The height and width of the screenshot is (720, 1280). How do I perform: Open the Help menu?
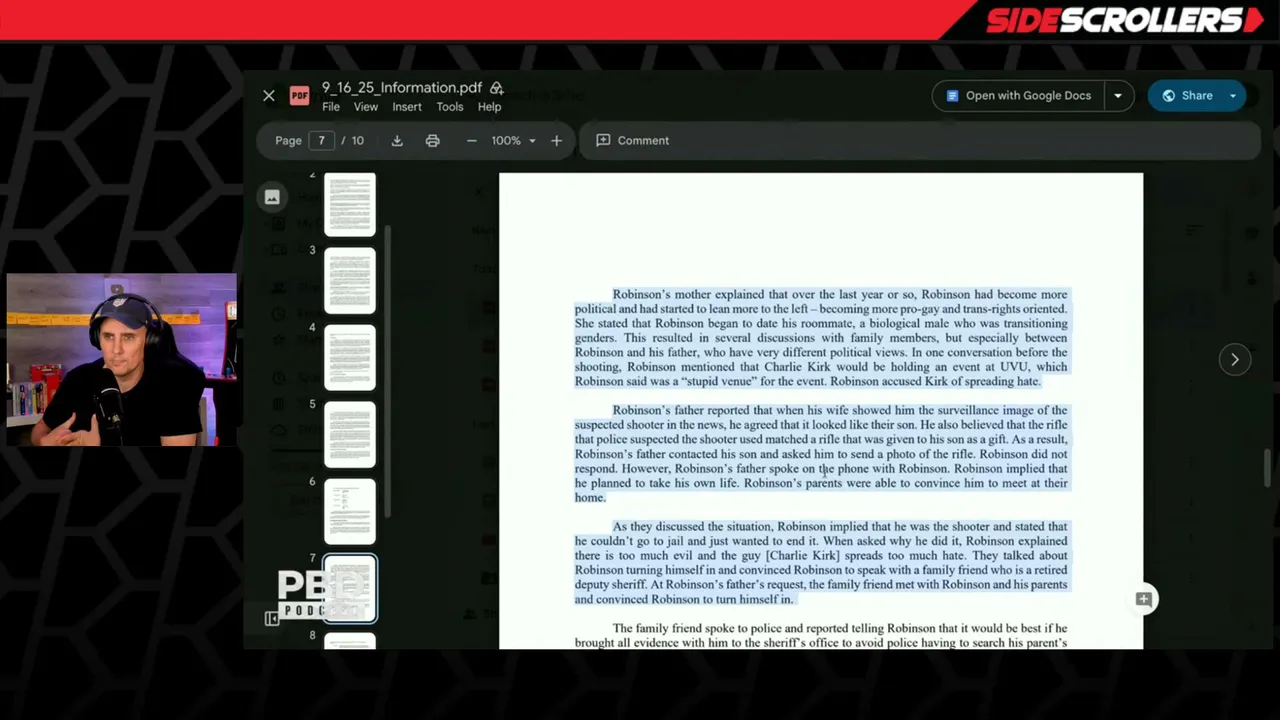tap(489, 107)
